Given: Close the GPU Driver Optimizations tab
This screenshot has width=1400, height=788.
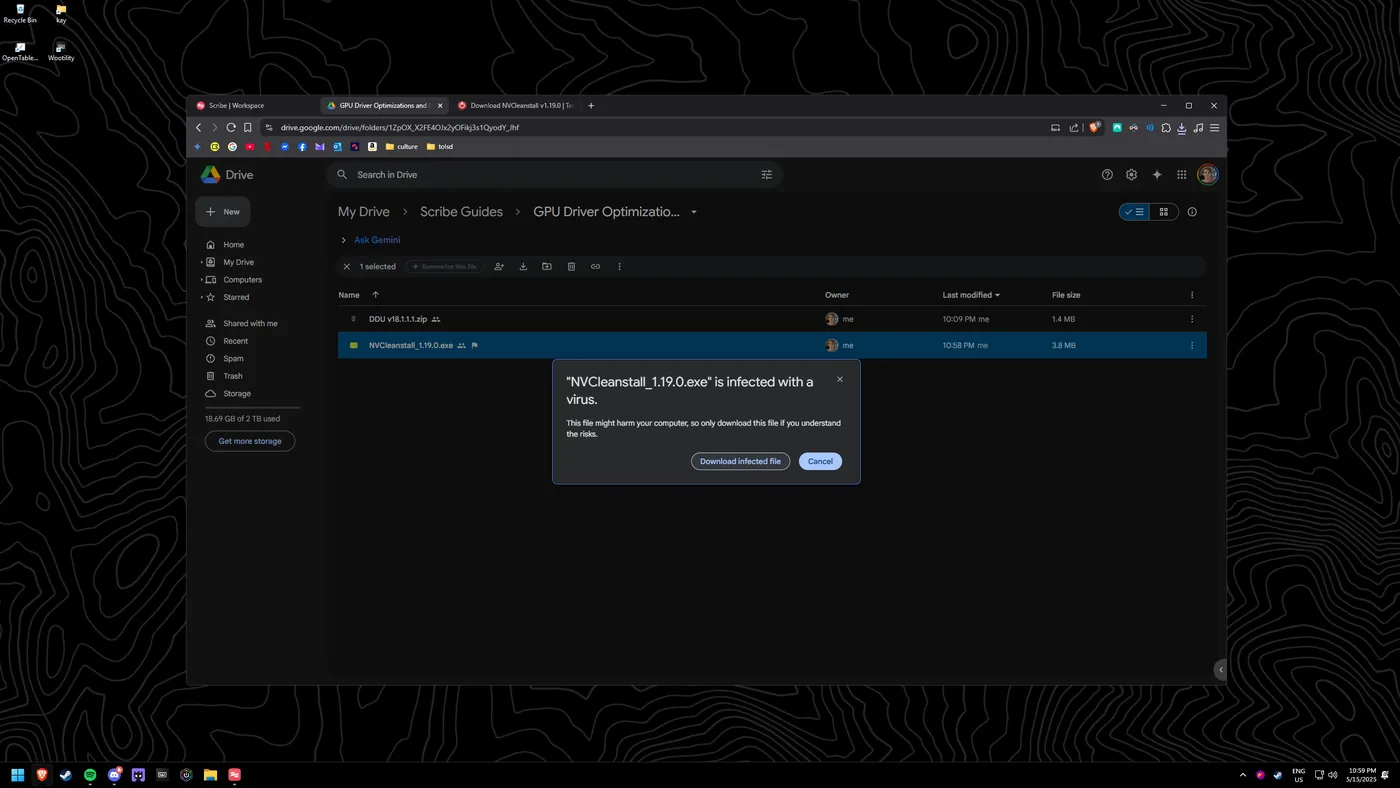Looking at the screenshot, I should click(442, 105).
